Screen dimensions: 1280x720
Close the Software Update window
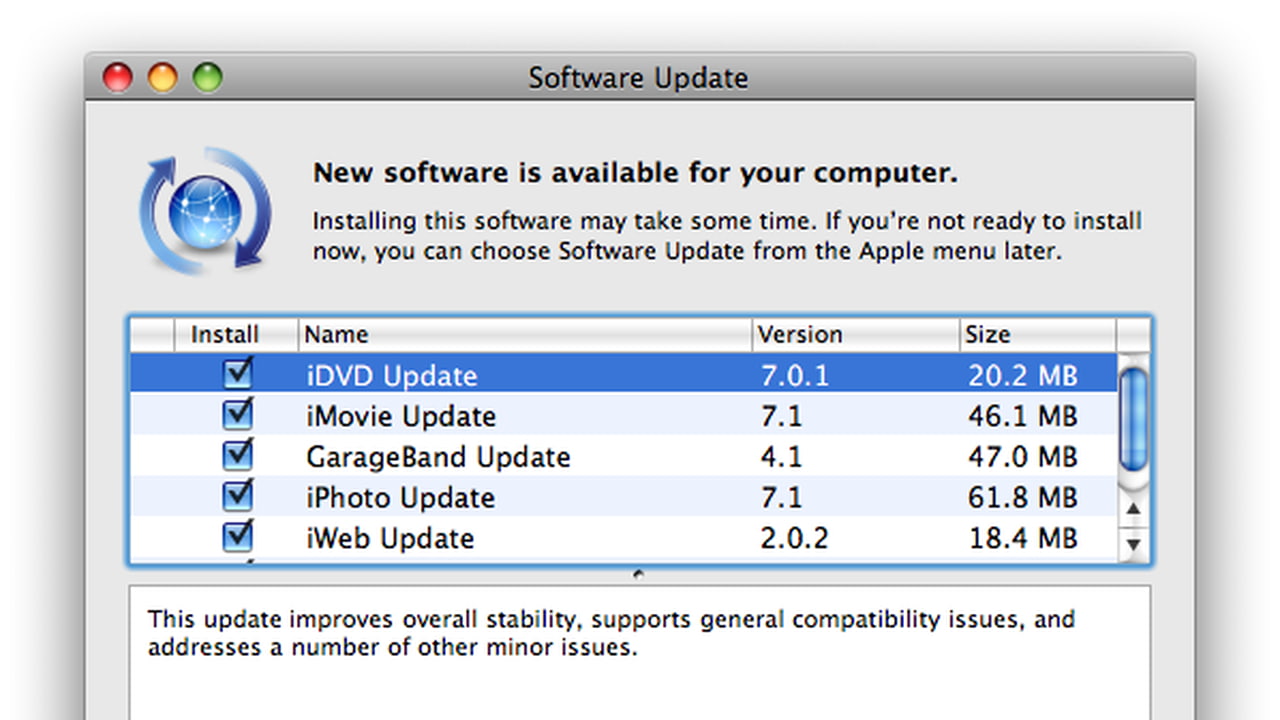click(x=118, y=77)
